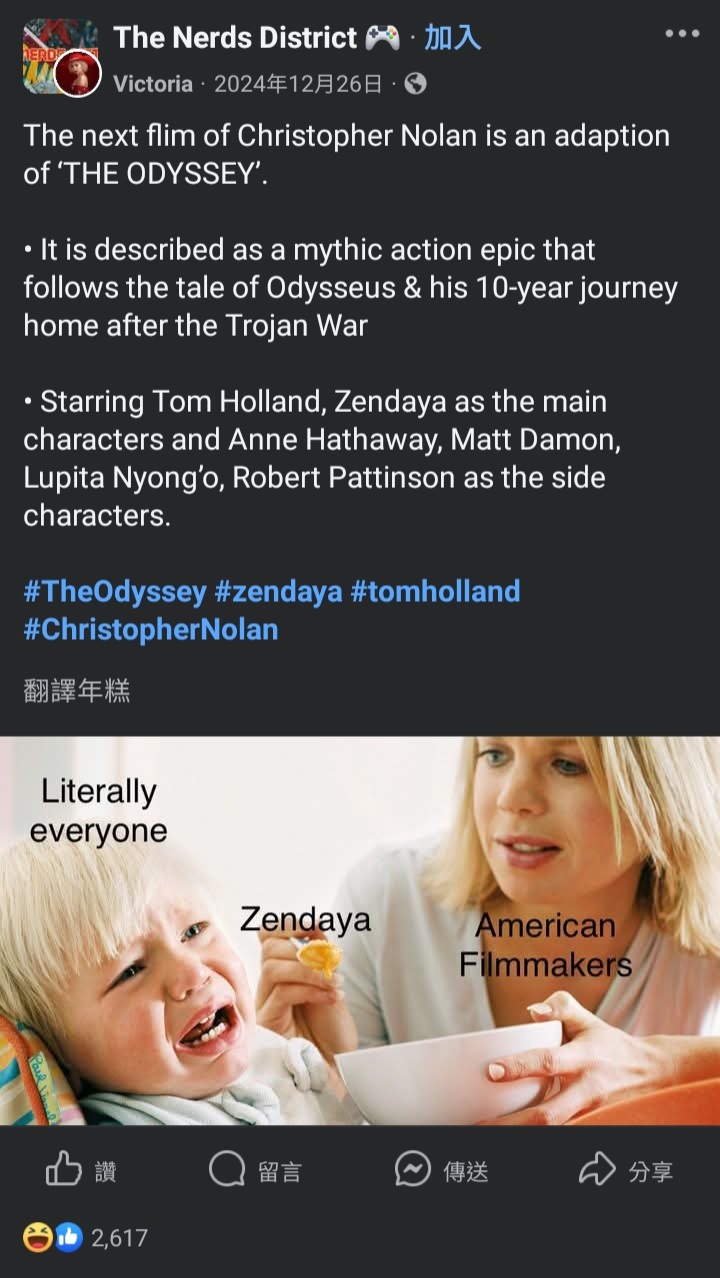Open the three-dot post options menu

click(x=682, y=34)
